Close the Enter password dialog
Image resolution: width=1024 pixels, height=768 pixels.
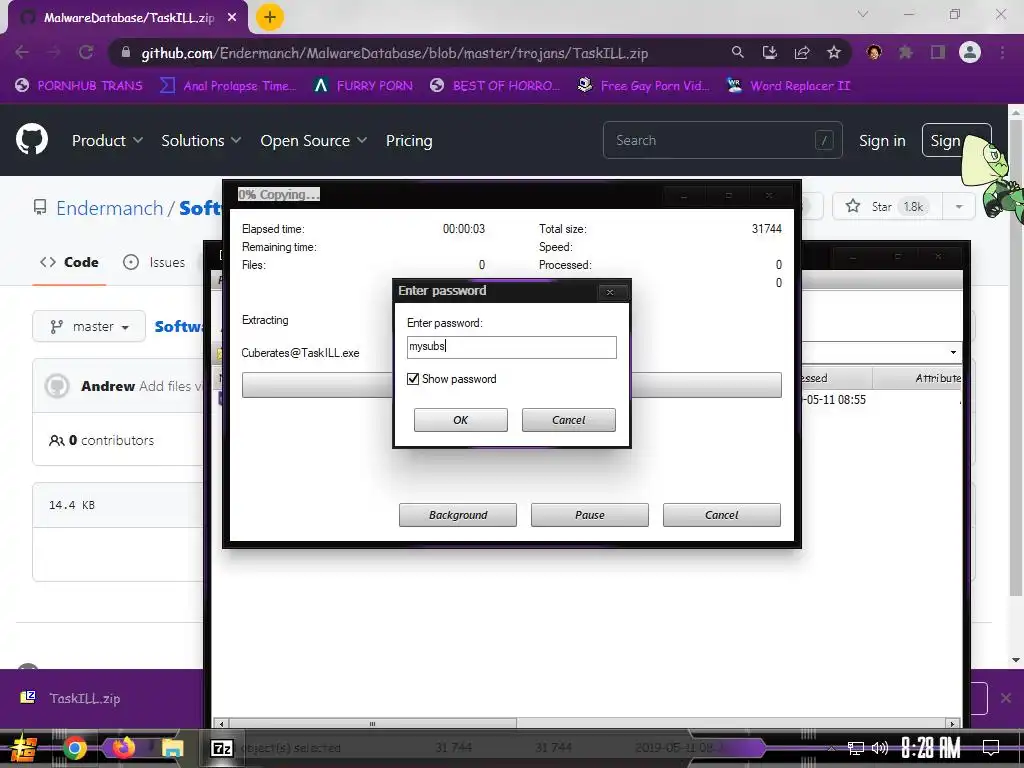pos(610,292)
